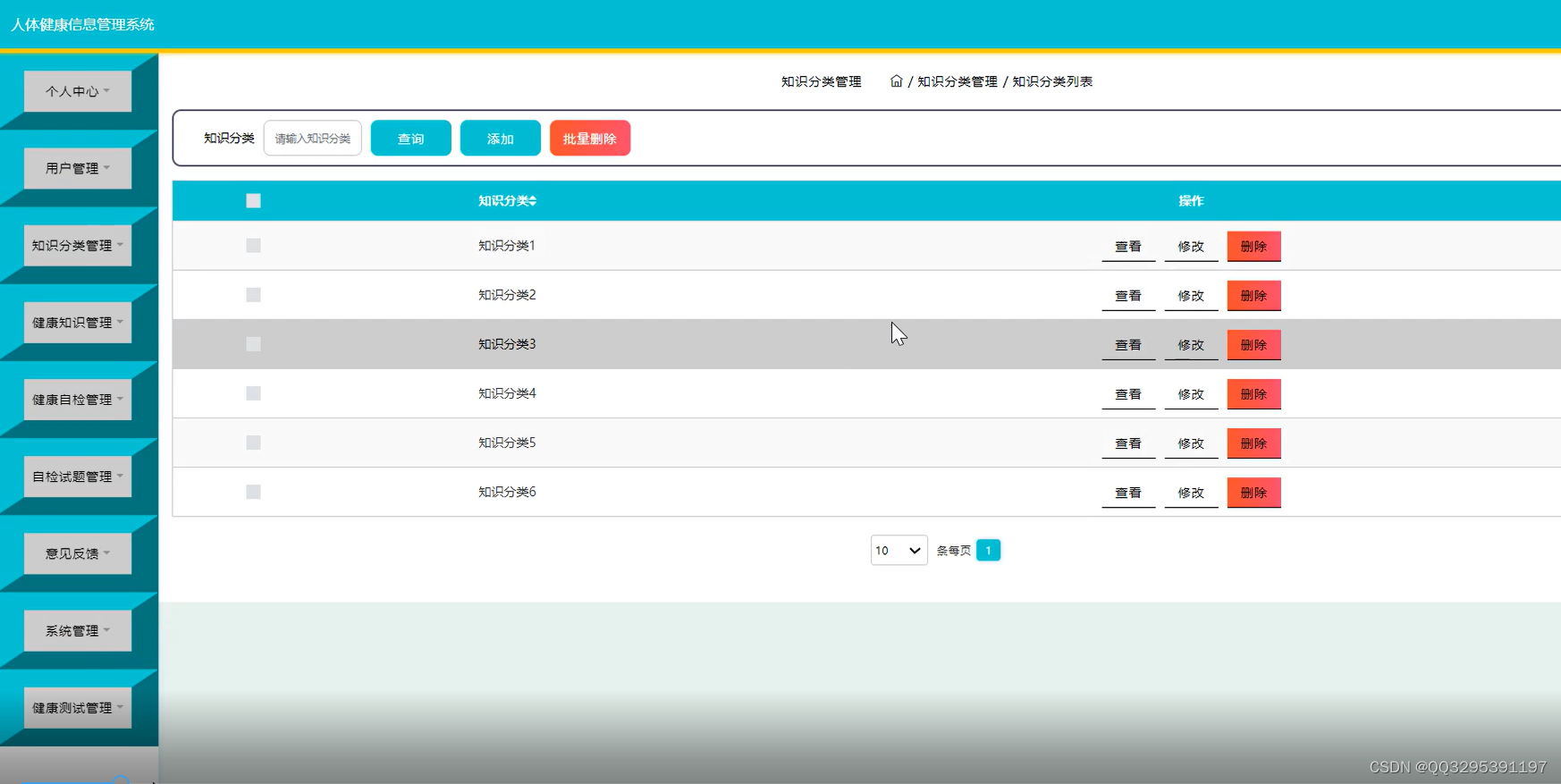Click 知识分类列表 breadcrumb item
Screen dimensions: 1561x784
pyautogui.click(x=1052, y=81)
